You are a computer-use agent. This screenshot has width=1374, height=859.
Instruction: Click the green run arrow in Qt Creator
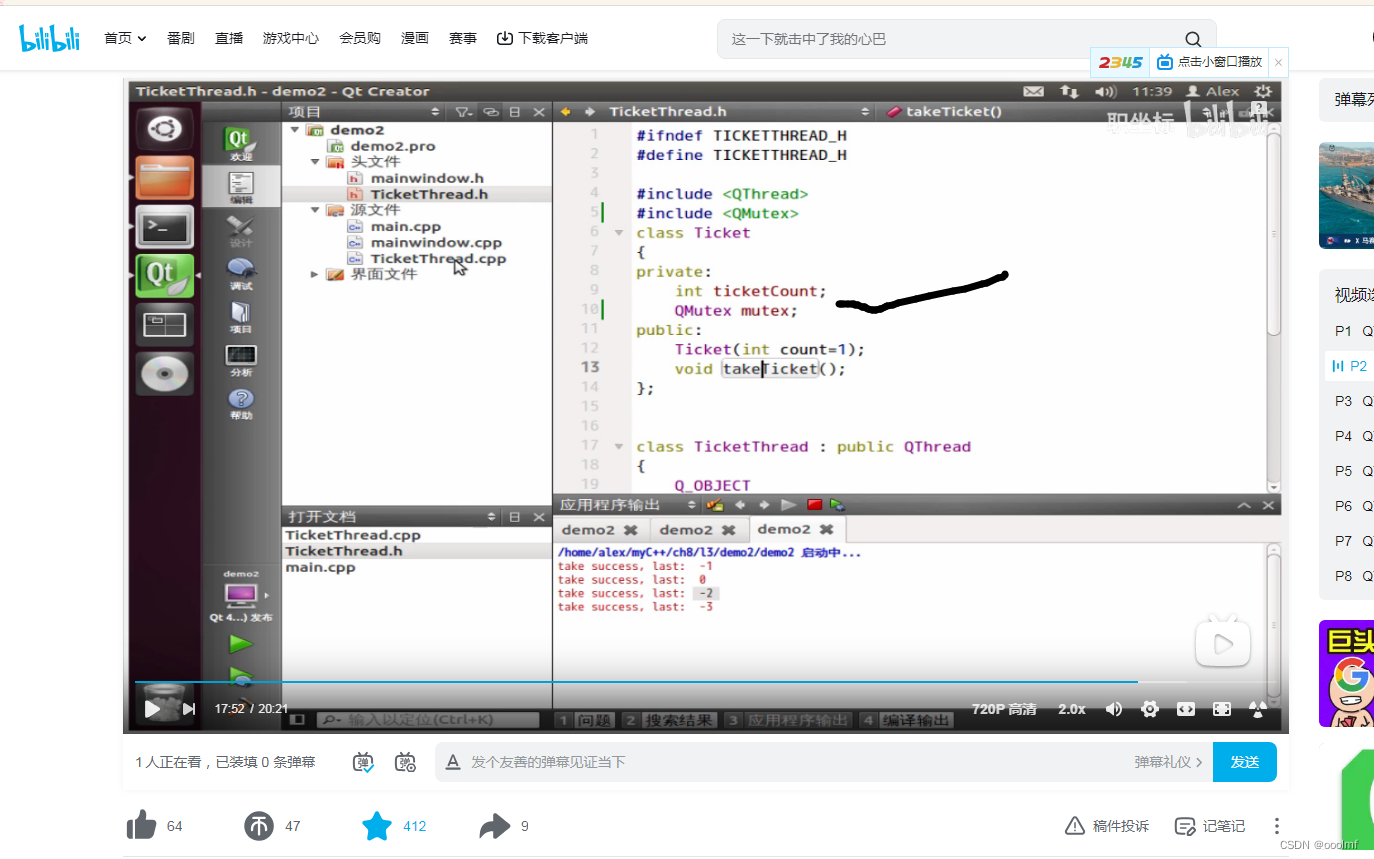(x=241, y=643)
